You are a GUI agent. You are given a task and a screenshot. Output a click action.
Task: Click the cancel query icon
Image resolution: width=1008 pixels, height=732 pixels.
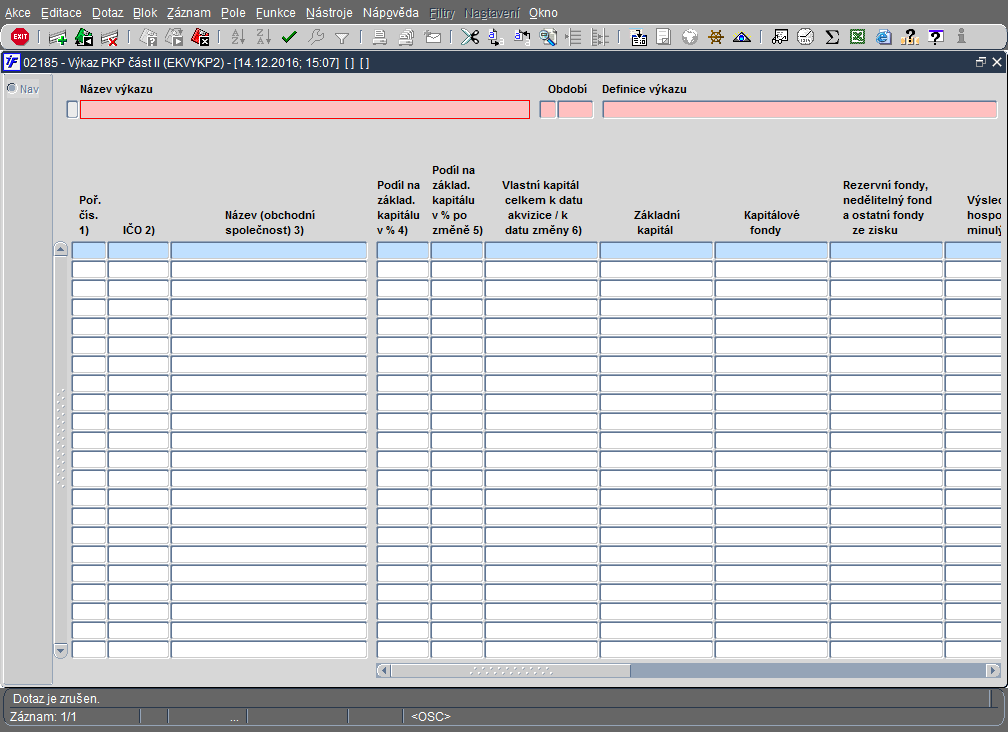click(200, 38)
